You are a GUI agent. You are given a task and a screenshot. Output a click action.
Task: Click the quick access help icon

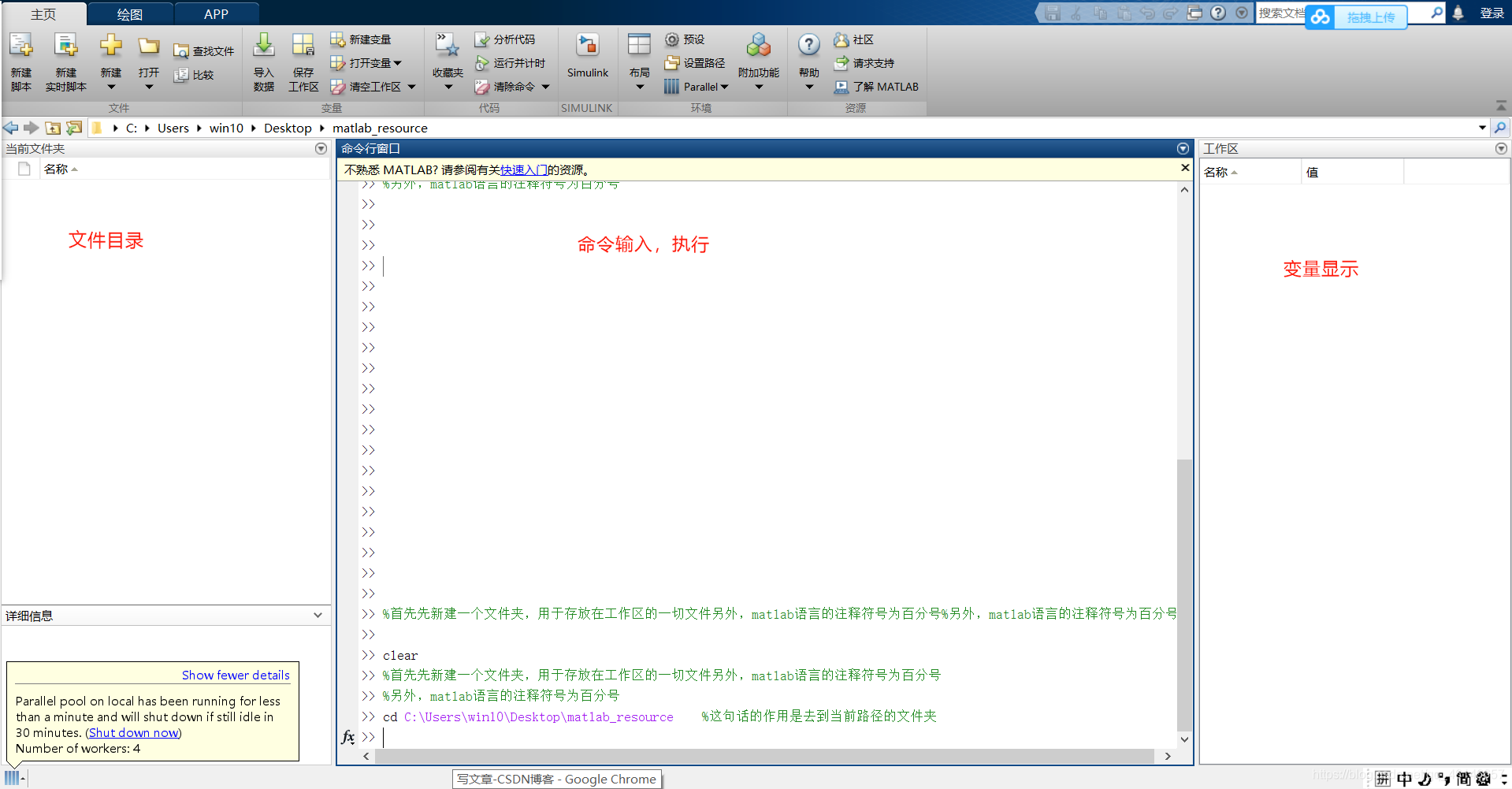[x=1218, y=13]
